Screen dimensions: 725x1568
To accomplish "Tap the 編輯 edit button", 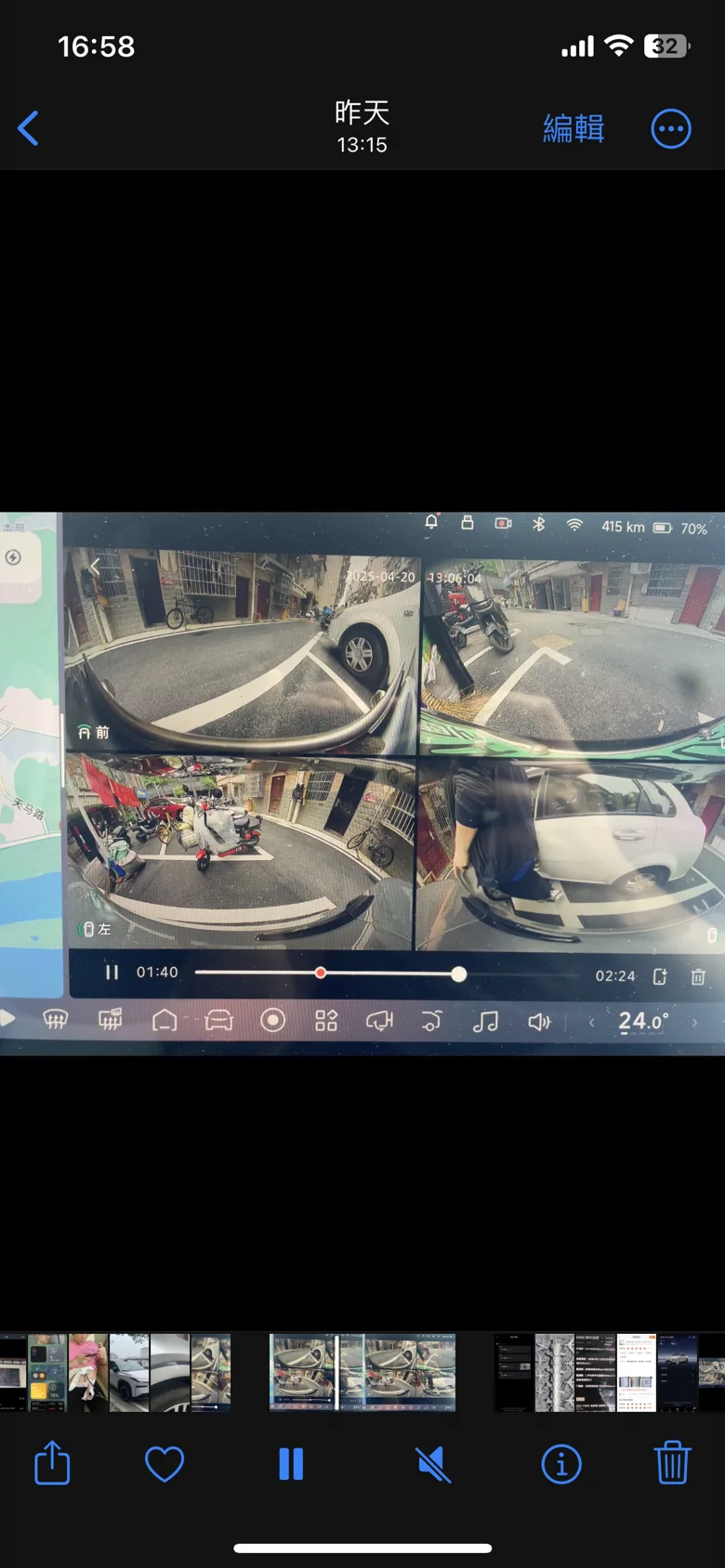I will click(x=573, y=128).
